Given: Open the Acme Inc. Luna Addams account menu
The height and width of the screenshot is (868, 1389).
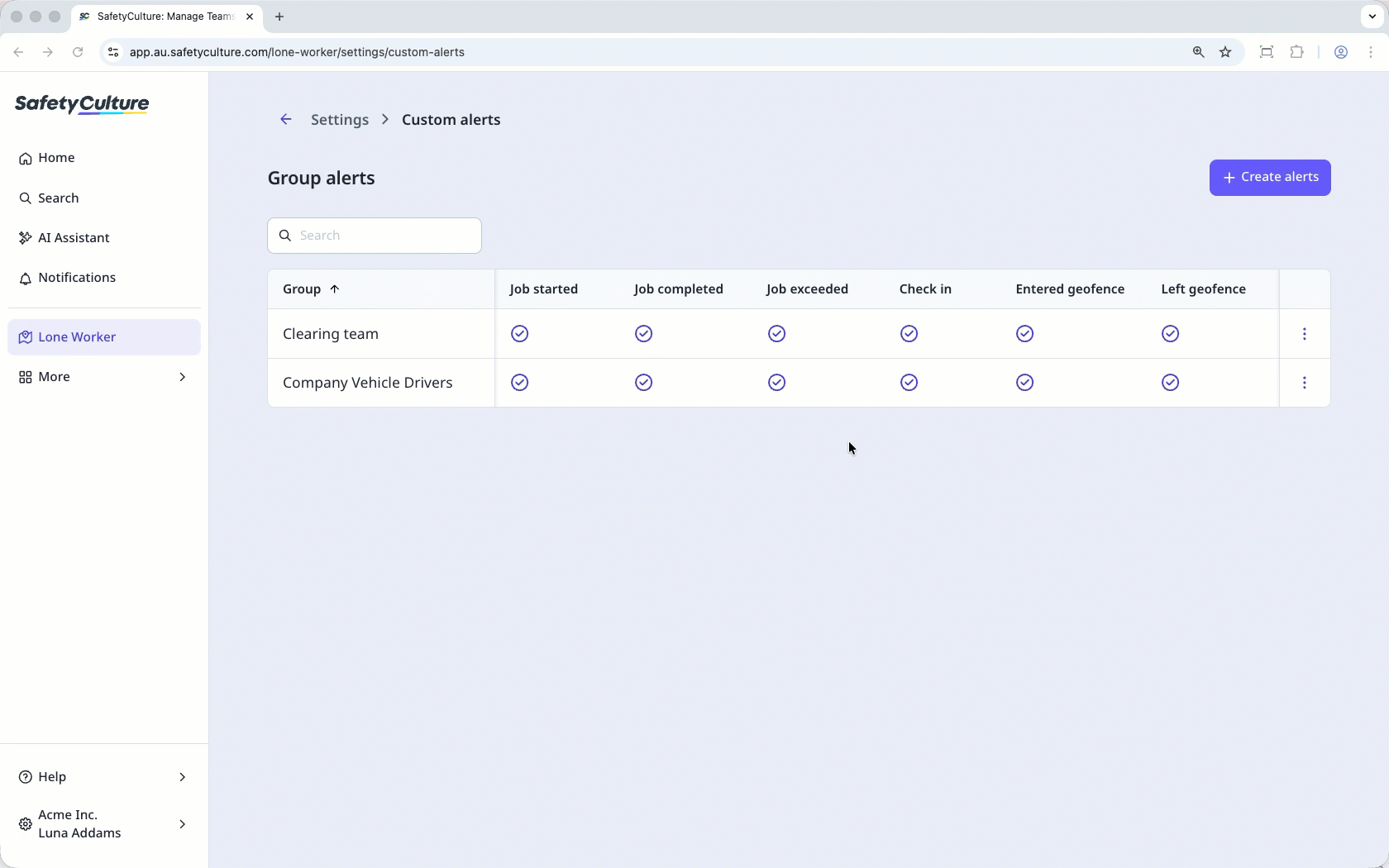Looking at the screenshot, I should [x=104, y=824].
